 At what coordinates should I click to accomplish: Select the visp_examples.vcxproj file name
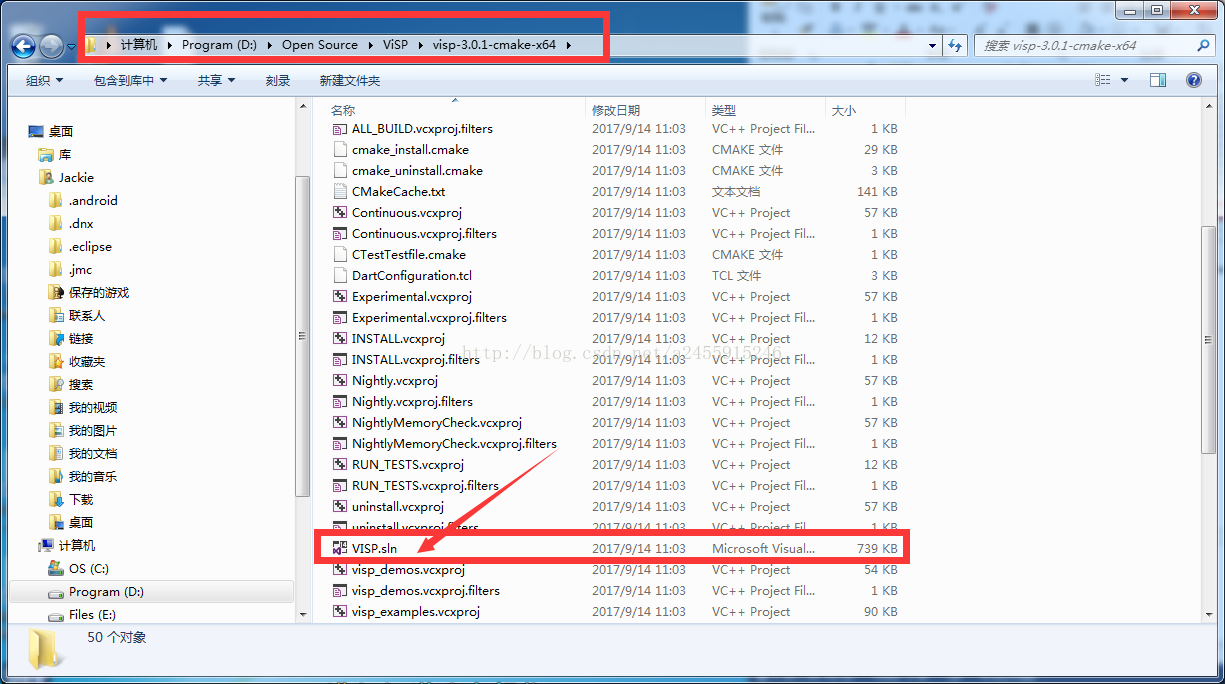pyautogui.click(x=416, y=611)
